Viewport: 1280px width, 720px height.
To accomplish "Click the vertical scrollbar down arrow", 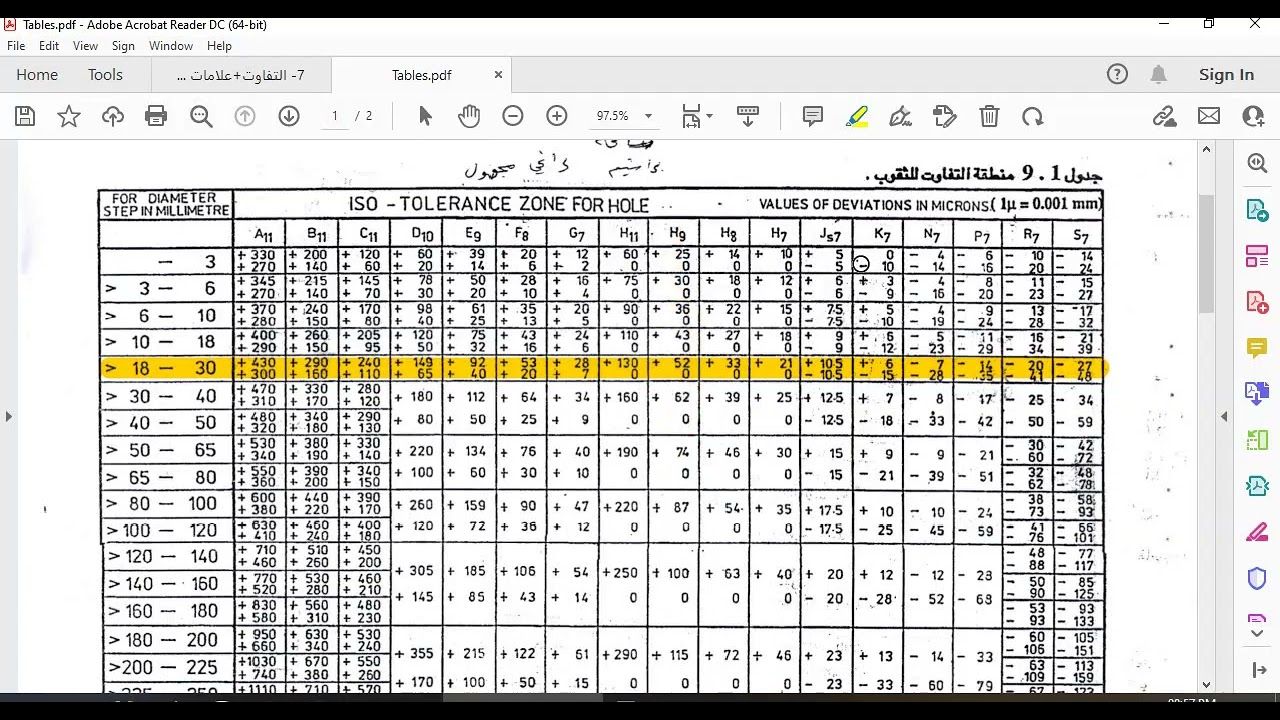I will click(1206, 685).
